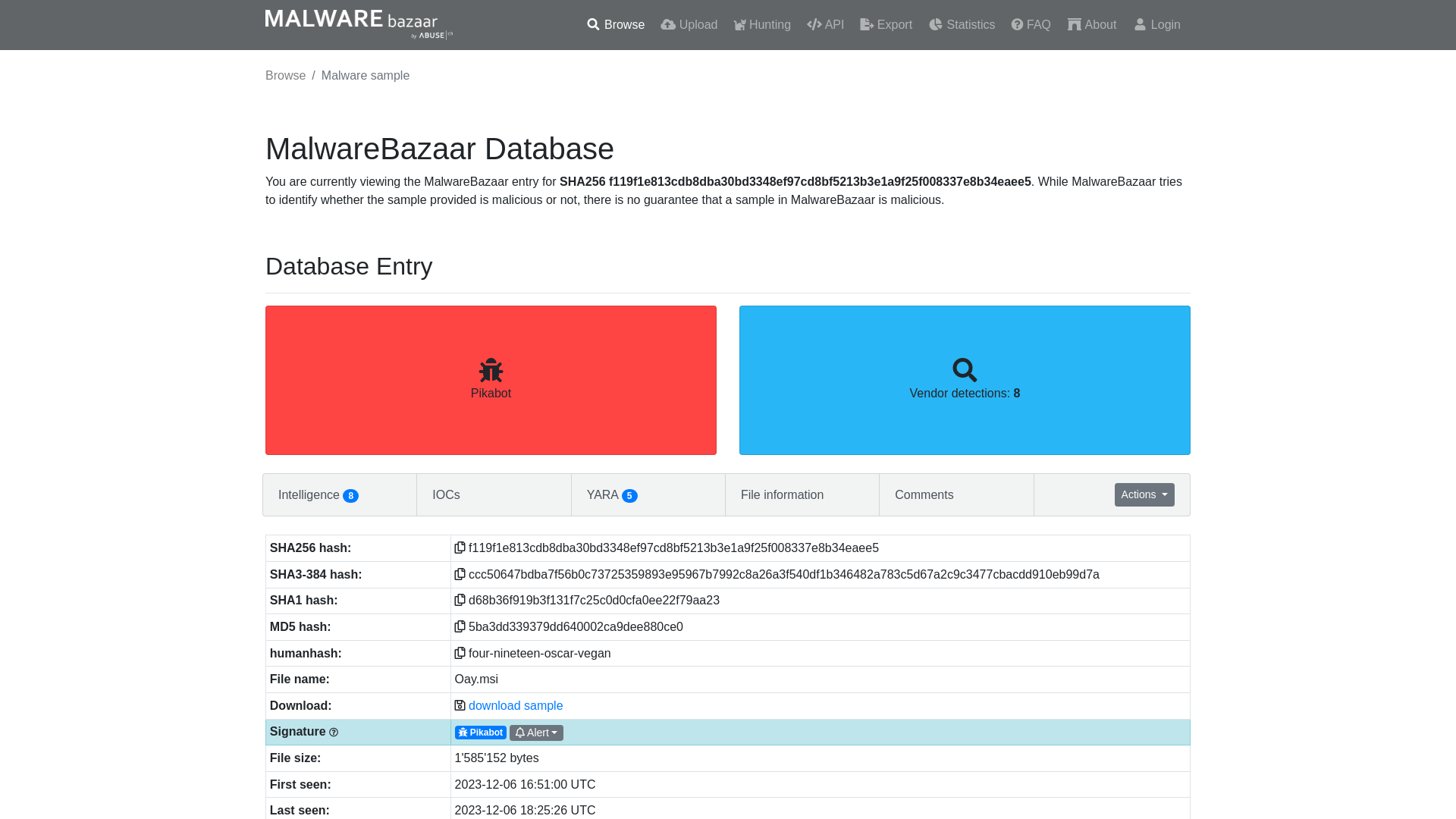The image size is (1456, 819).
Task: Click the Vendor detections search icon
Action: click(965, 370)
